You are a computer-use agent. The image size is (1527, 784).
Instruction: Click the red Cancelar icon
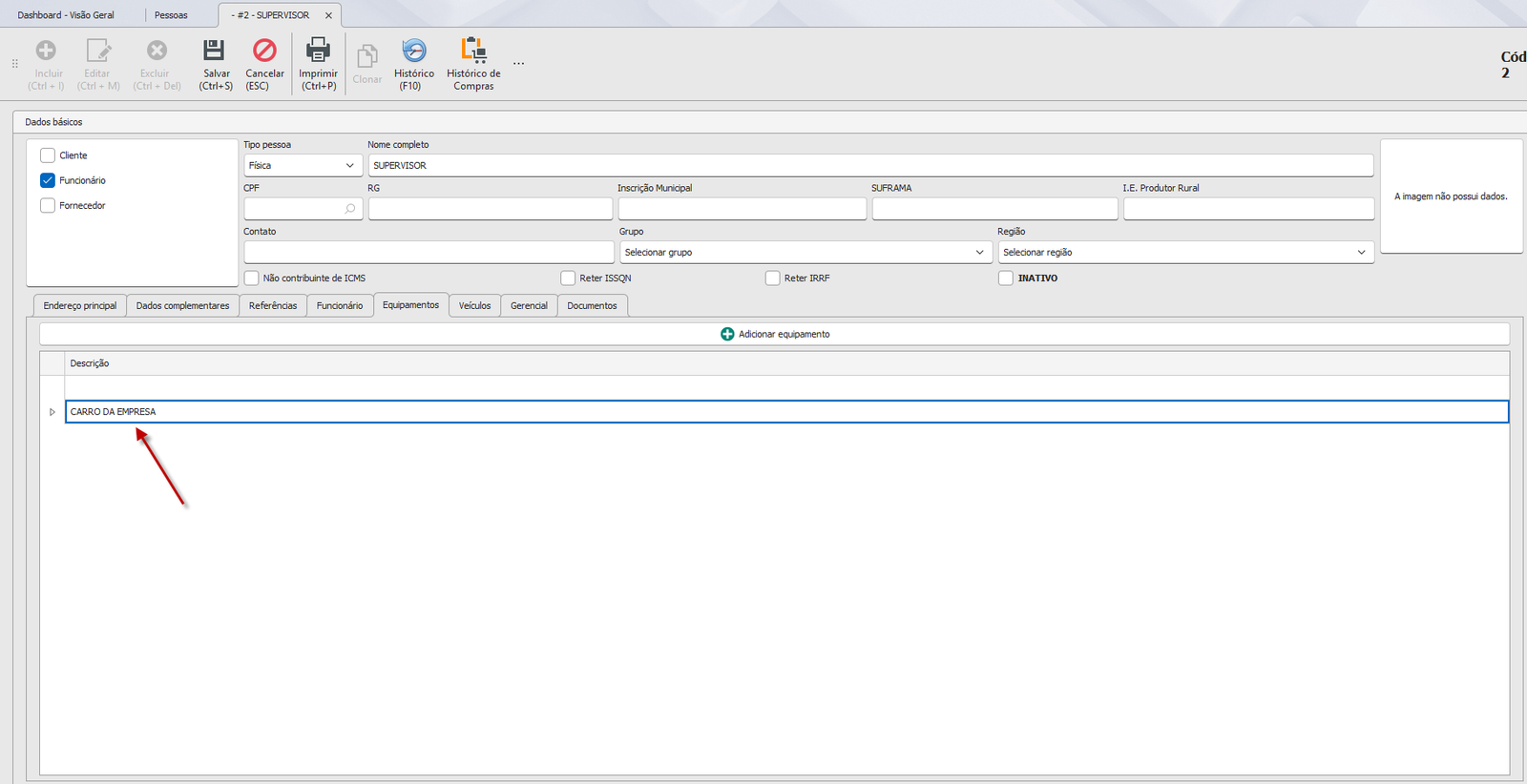(x=264, y=50)
